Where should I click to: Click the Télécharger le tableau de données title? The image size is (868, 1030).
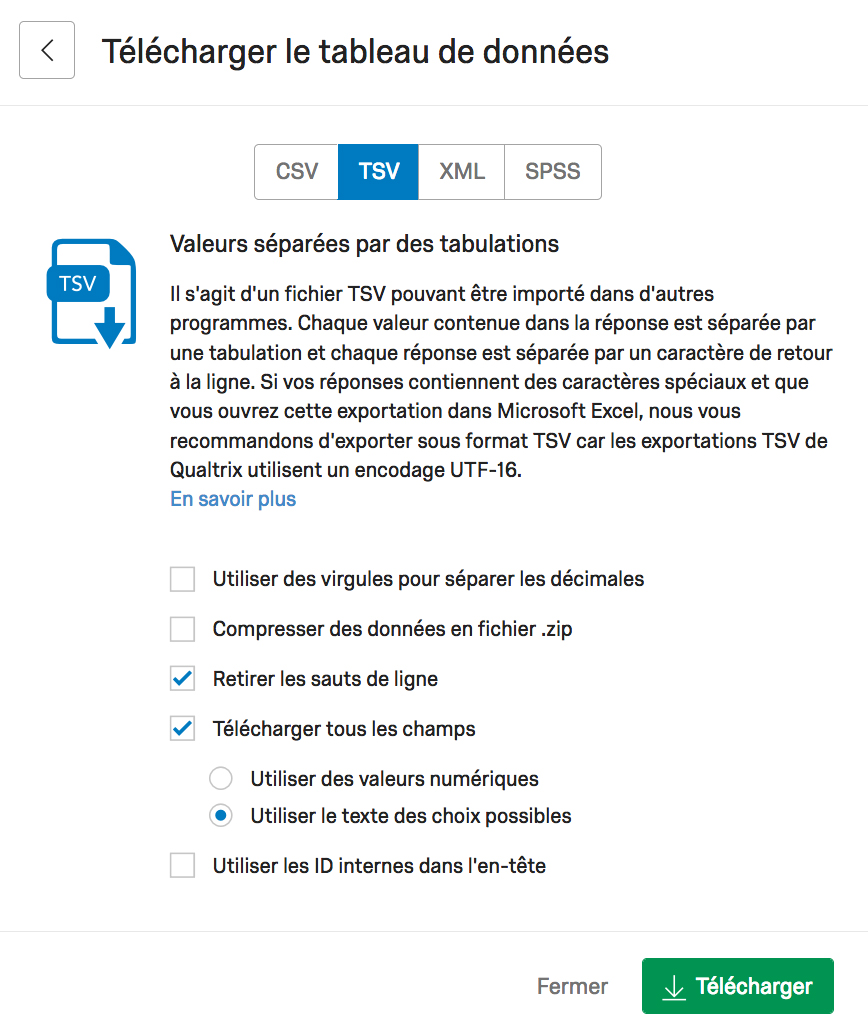tap(355, 52)
